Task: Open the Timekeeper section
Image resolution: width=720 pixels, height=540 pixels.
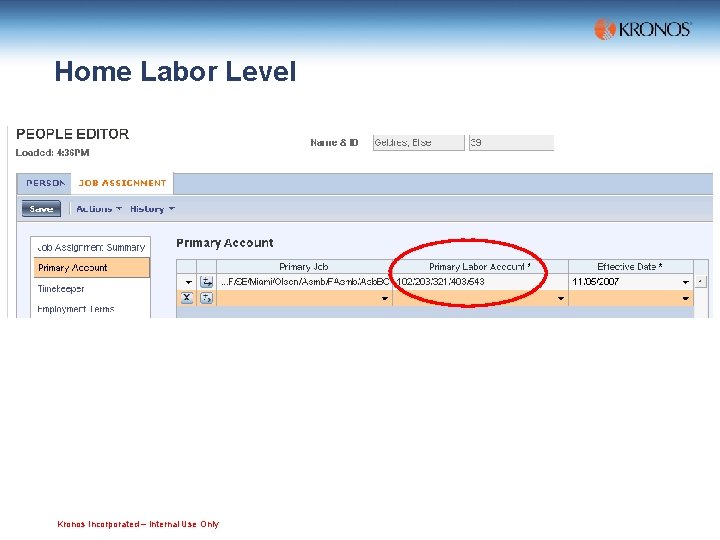Action: 61,289
